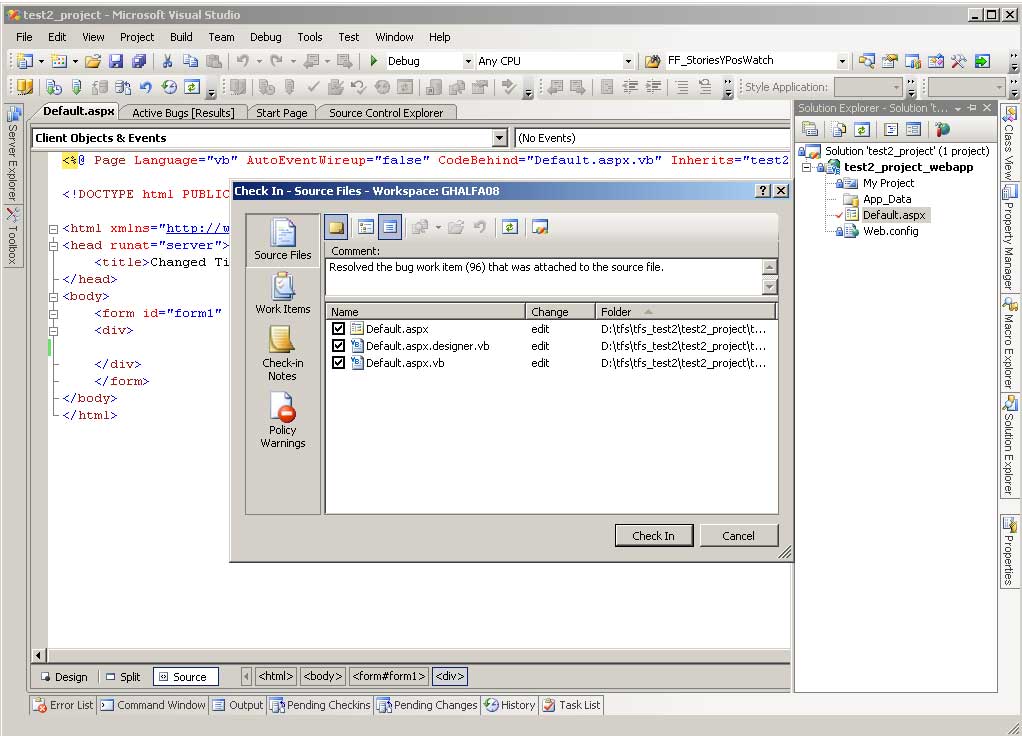This screenshot has height=736, width=1022.
Task: Open the History bottom panel tab
Action: pos(510,705)
